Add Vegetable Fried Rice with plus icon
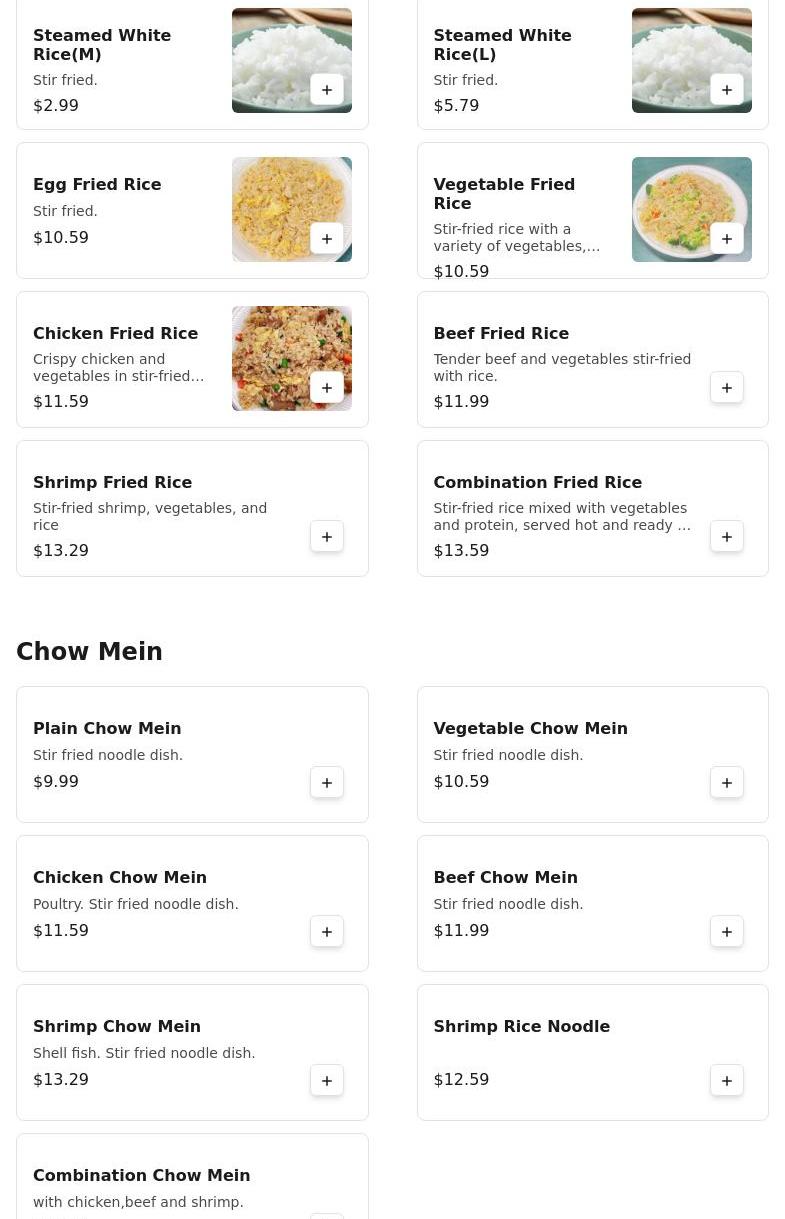The image size is (785, 1219). point(727,239)
